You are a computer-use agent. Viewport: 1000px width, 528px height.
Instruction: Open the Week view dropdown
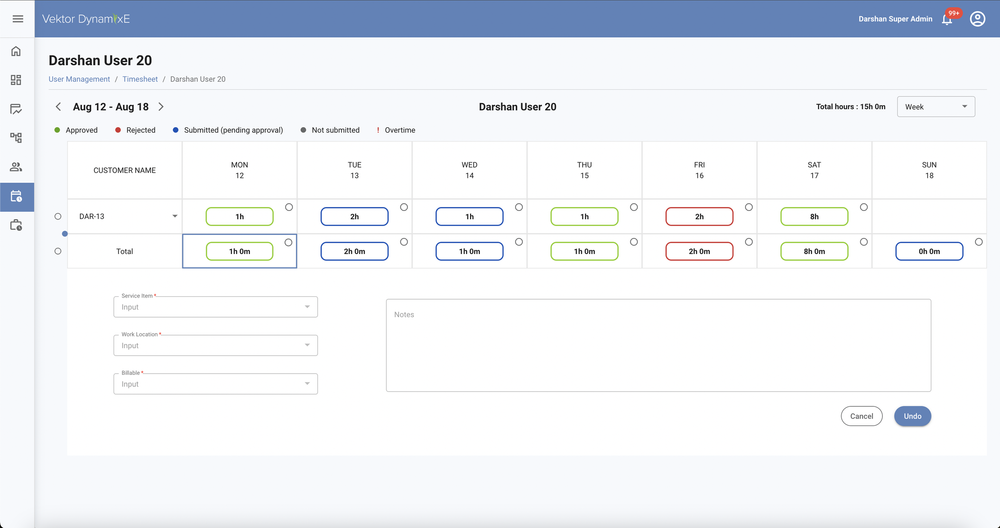click(x=936, y=106)
